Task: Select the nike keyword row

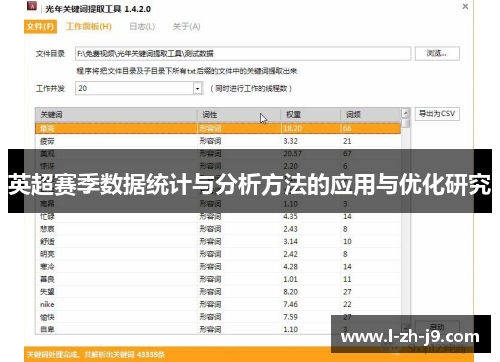Action: (218, 304)
